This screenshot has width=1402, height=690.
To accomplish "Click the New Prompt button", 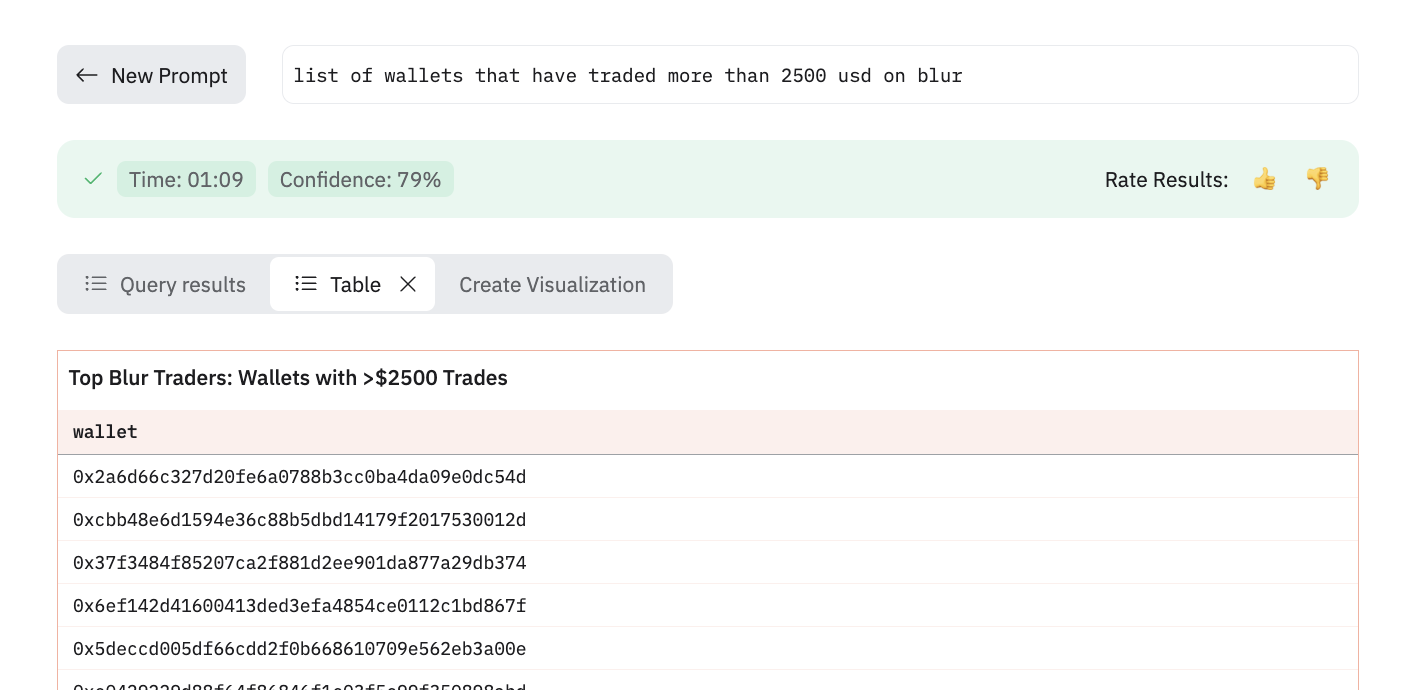I will (151, 74).
